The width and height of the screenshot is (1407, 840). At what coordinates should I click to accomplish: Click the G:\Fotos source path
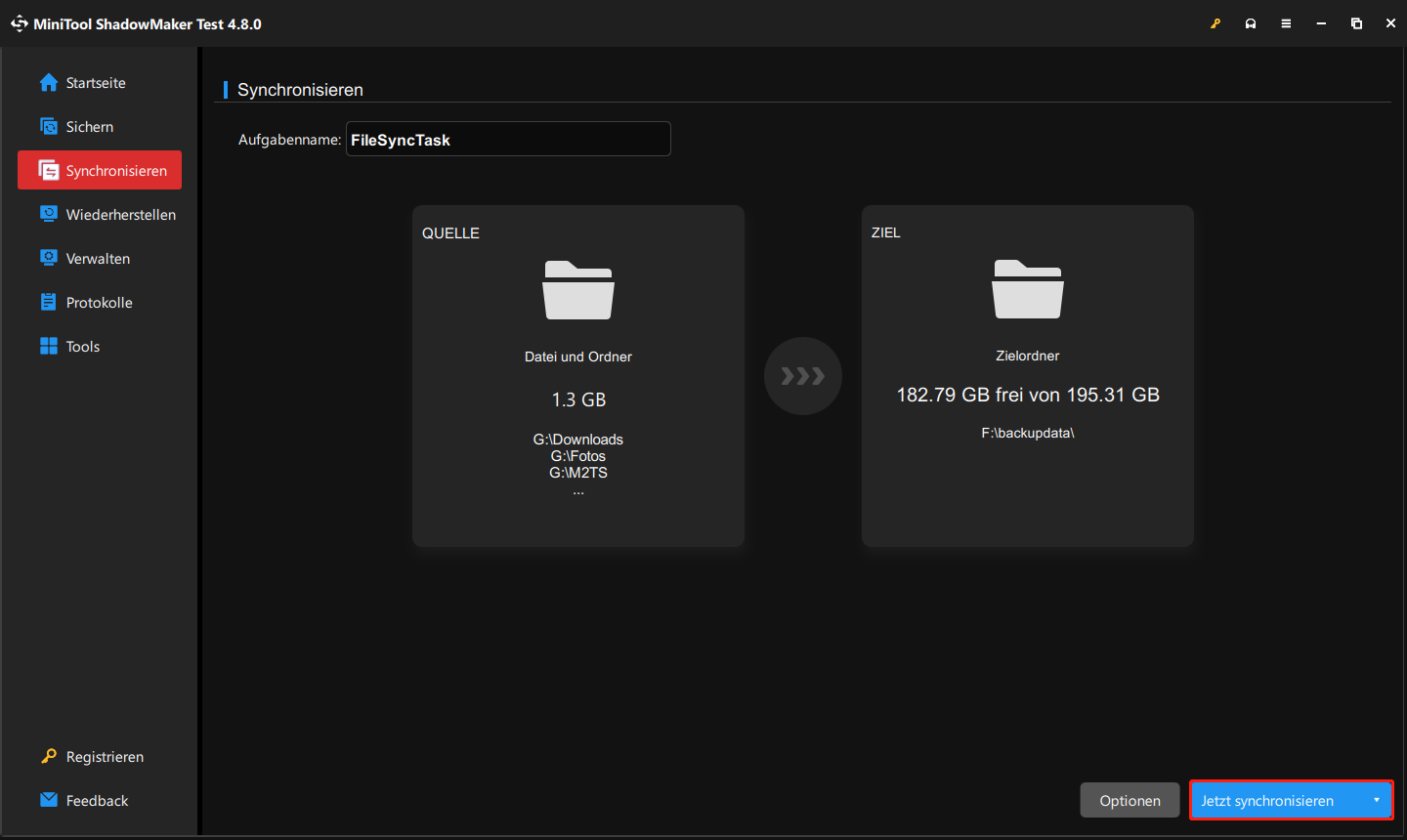(x=578, y=456)
